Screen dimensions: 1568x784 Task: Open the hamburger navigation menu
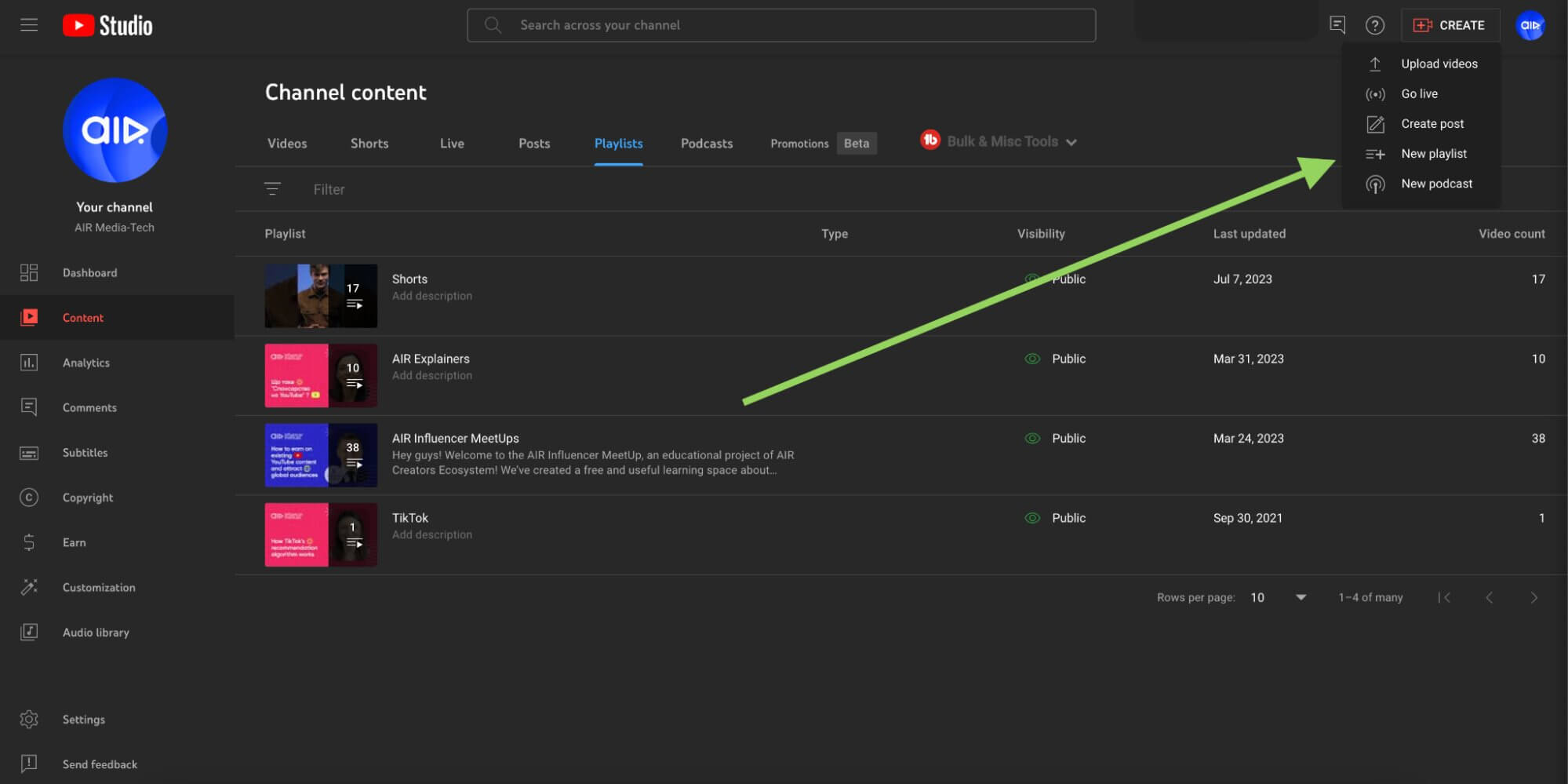[x=29, y=25]
